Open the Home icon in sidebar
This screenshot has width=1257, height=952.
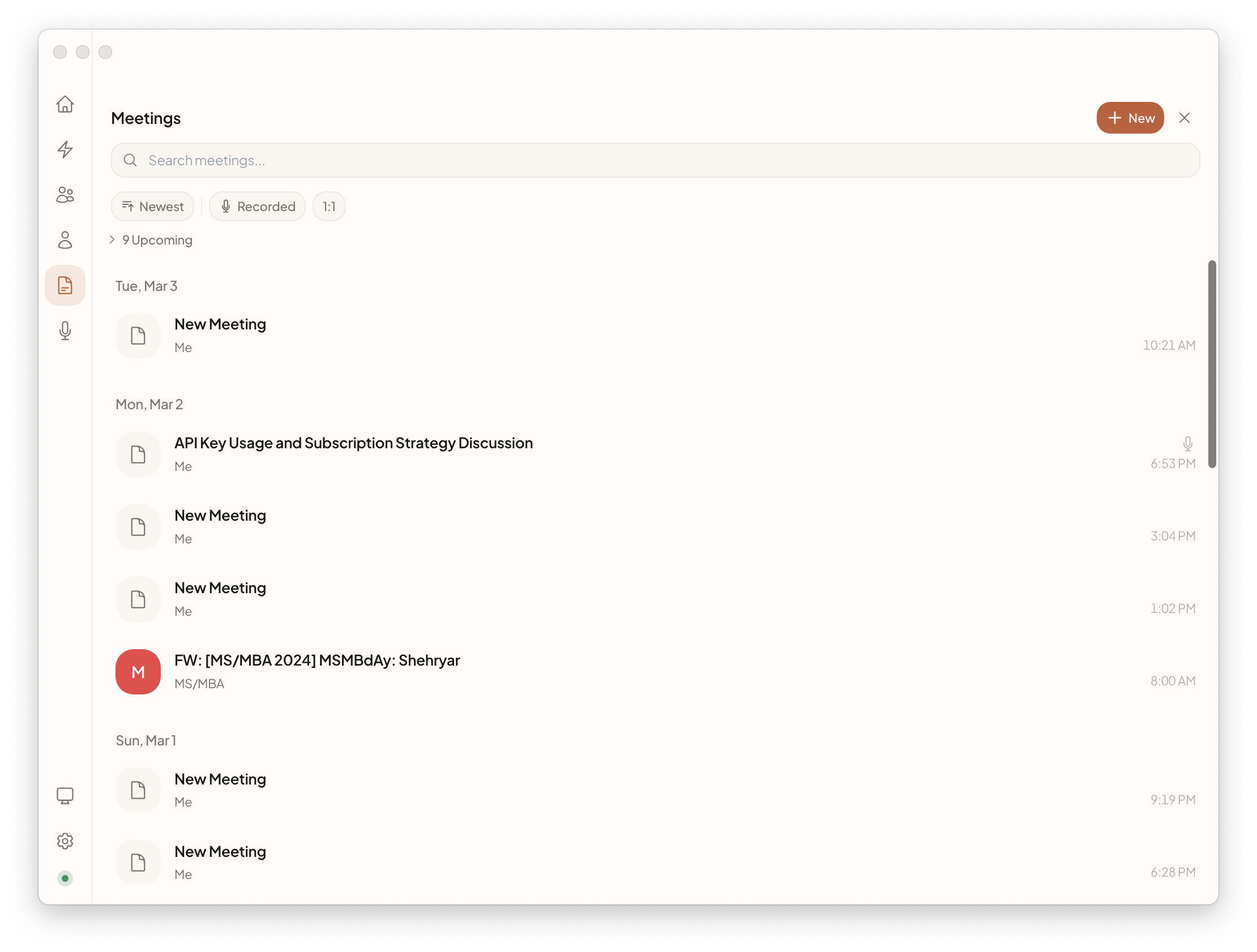click(x=65, y=104)
